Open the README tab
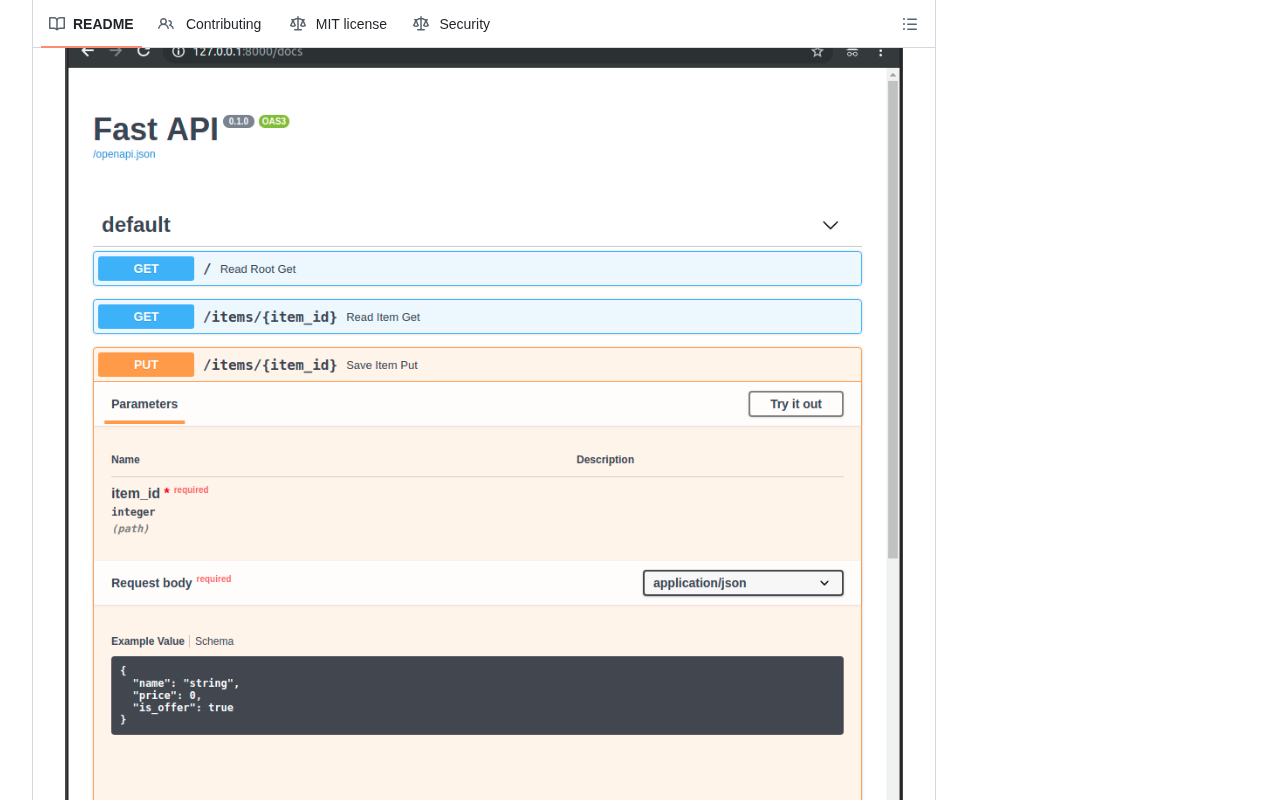This screenshot has width=1280, height=800. click(x=91, y=24)
